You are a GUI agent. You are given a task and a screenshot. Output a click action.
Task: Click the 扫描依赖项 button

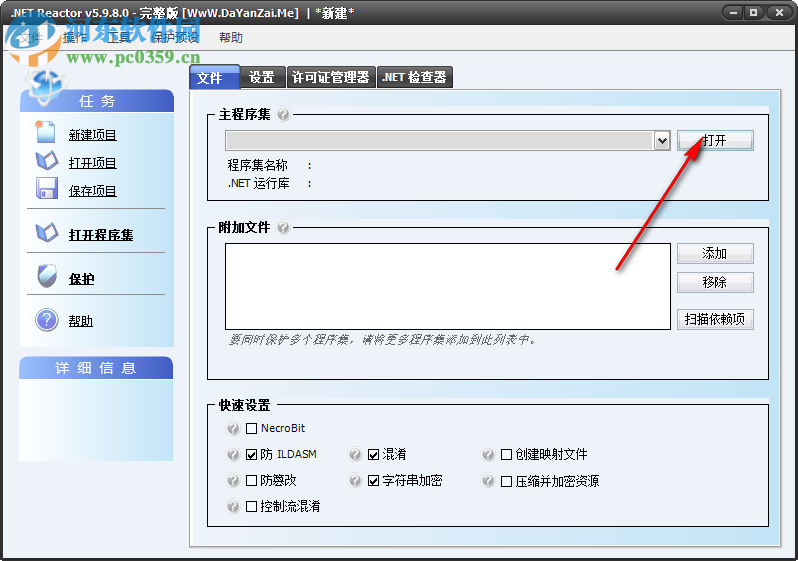(x=715, y=319)
